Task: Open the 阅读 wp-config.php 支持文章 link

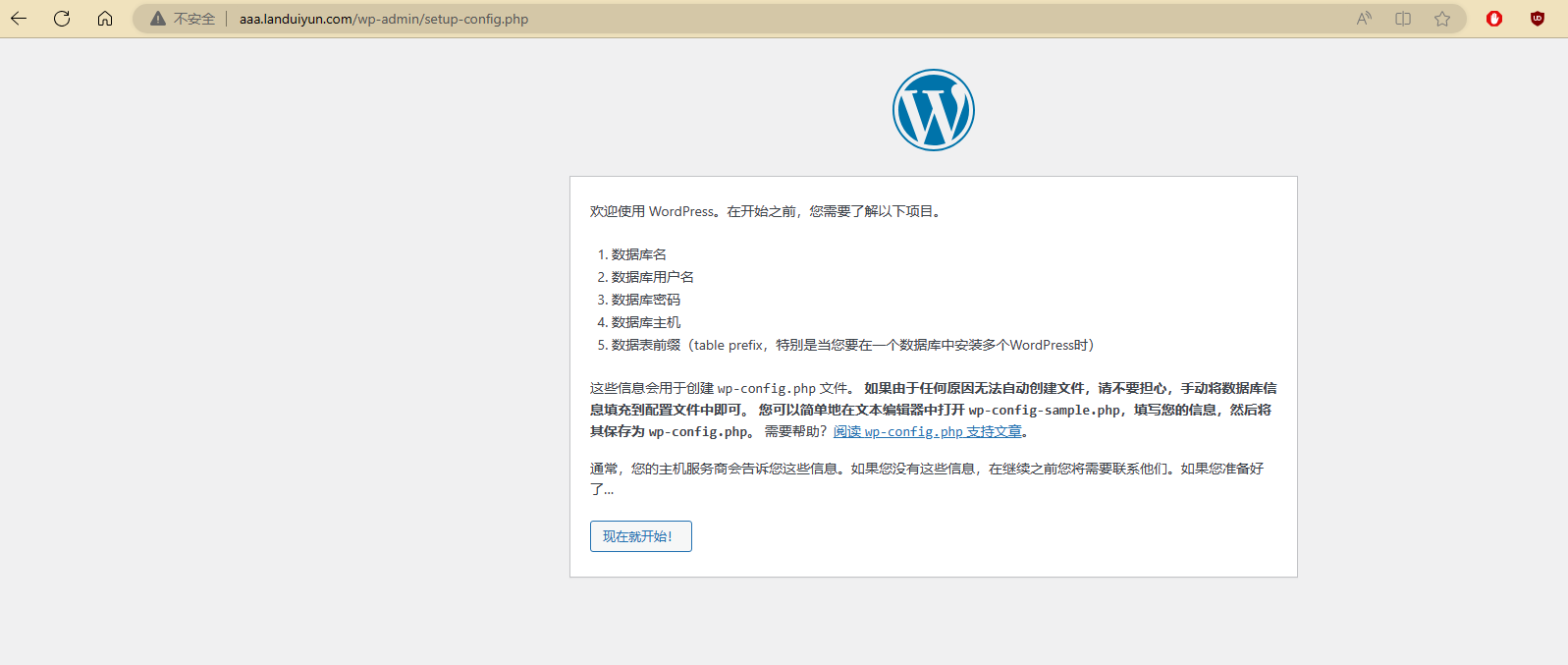Action: (x=928, y=431)
